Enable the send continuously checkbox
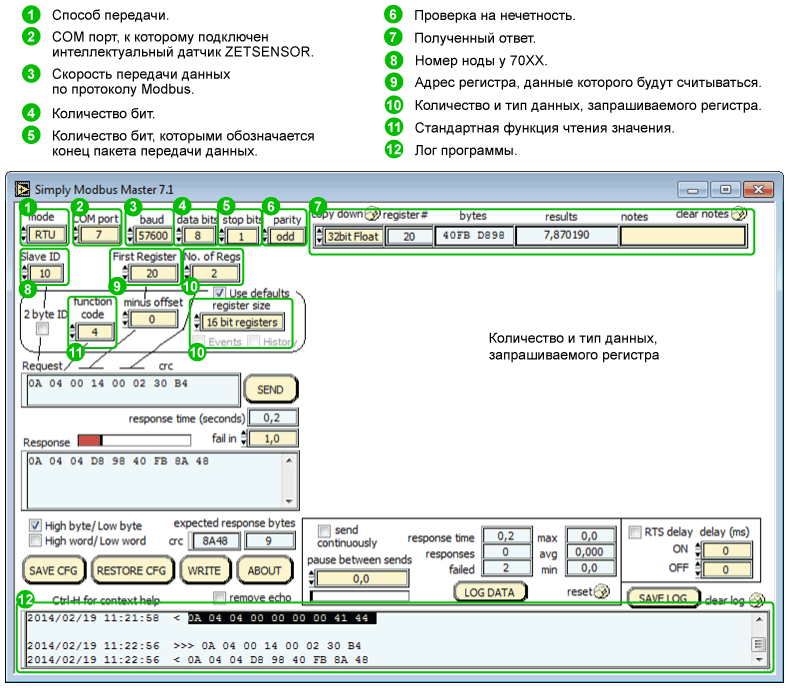The height and width of the screenshot is (688, 788). [325, 531]
